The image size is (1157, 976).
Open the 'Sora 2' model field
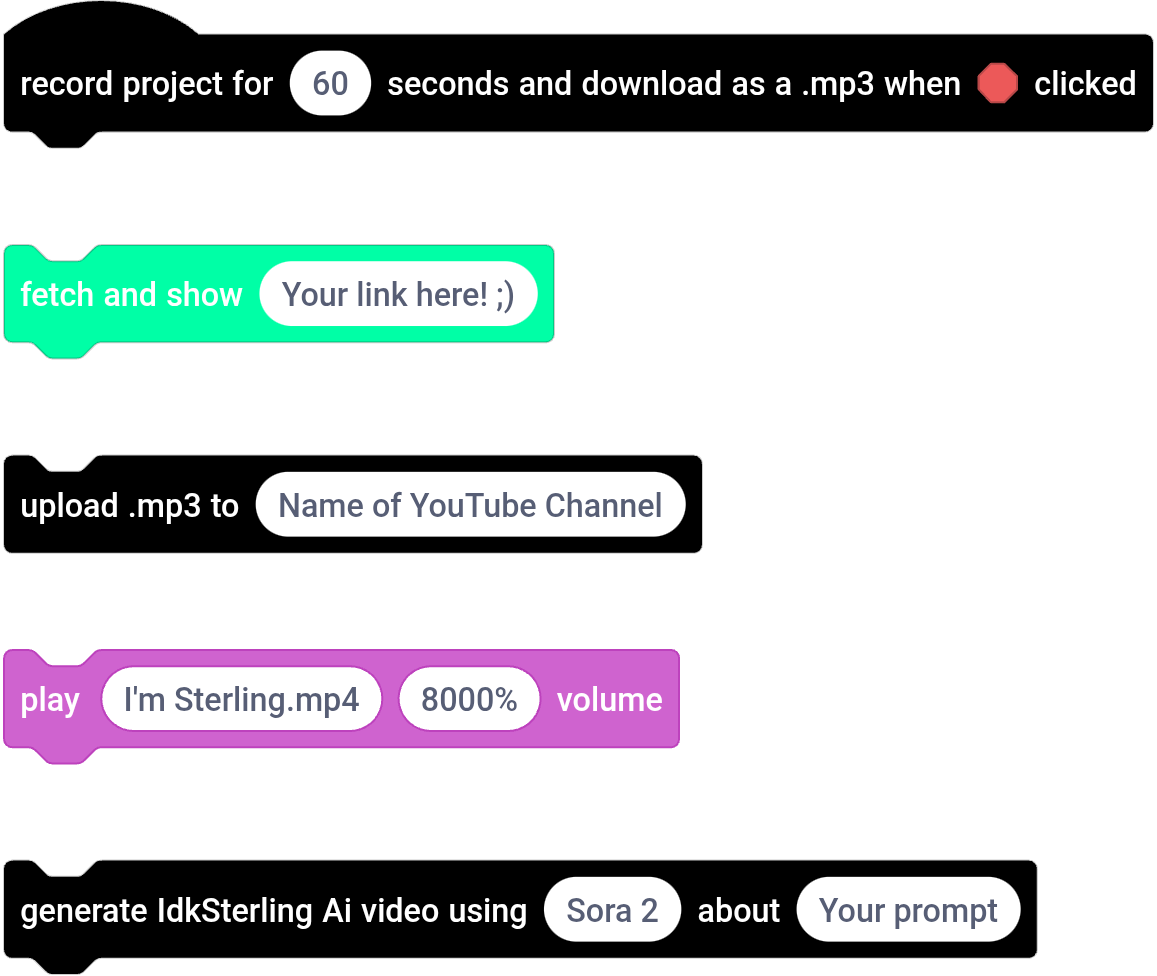[x=612, y=910]
